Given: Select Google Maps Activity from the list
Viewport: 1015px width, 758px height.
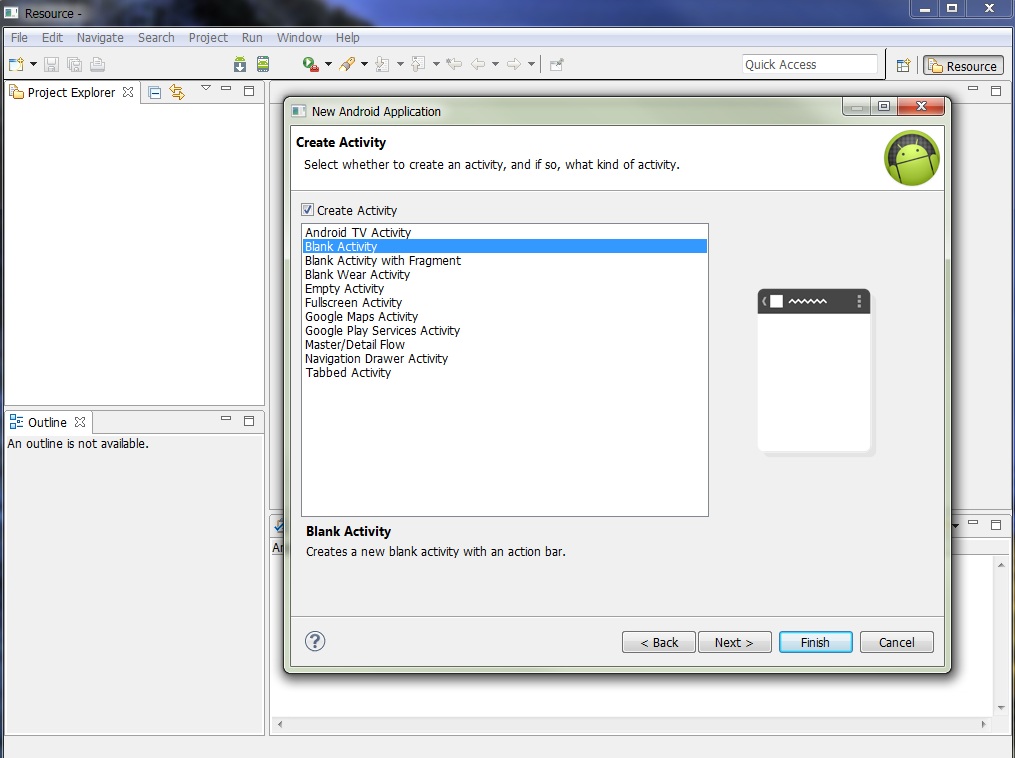Looking at the screenshot, I should point(361,317).
